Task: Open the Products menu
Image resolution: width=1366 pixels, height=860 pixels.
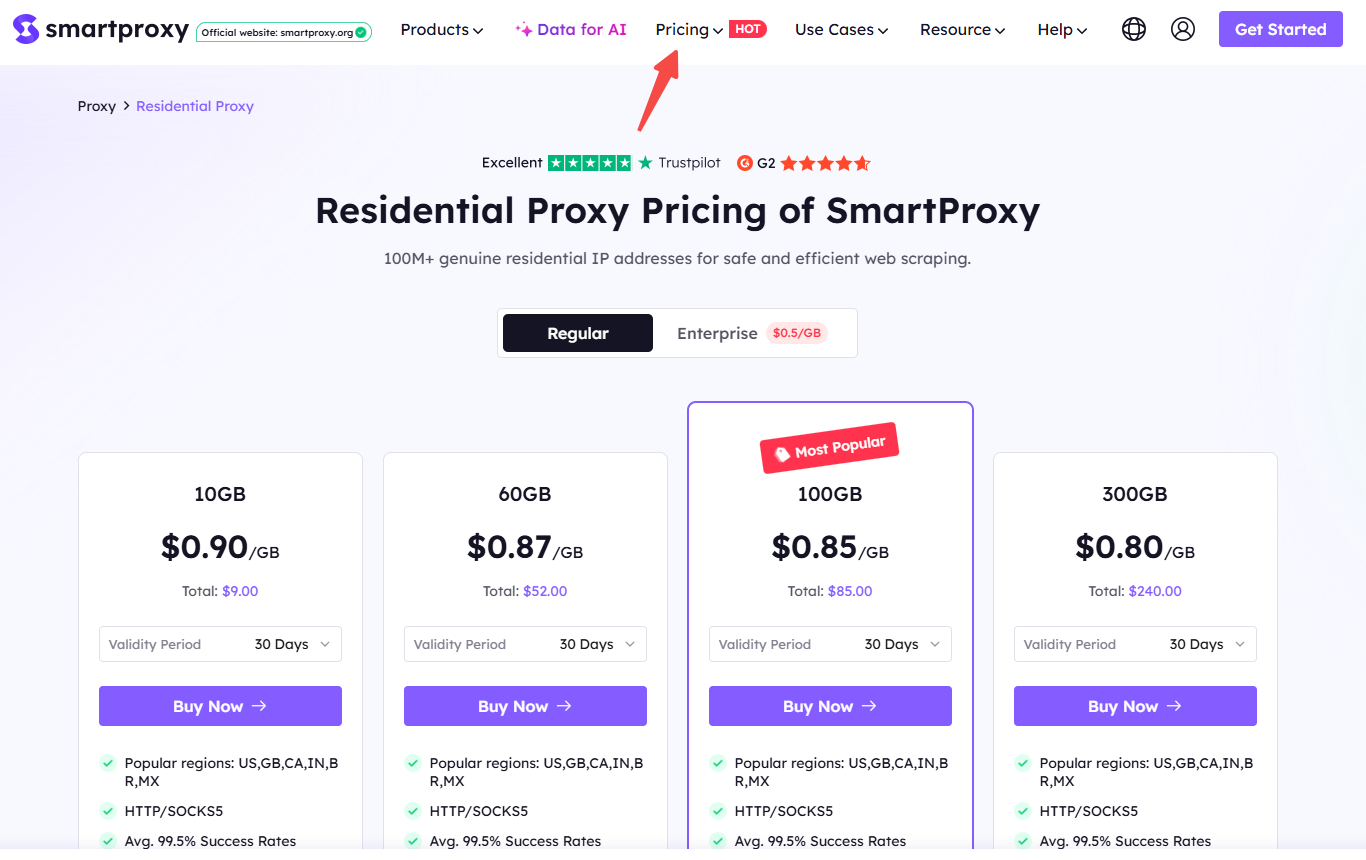Action: 442,30
